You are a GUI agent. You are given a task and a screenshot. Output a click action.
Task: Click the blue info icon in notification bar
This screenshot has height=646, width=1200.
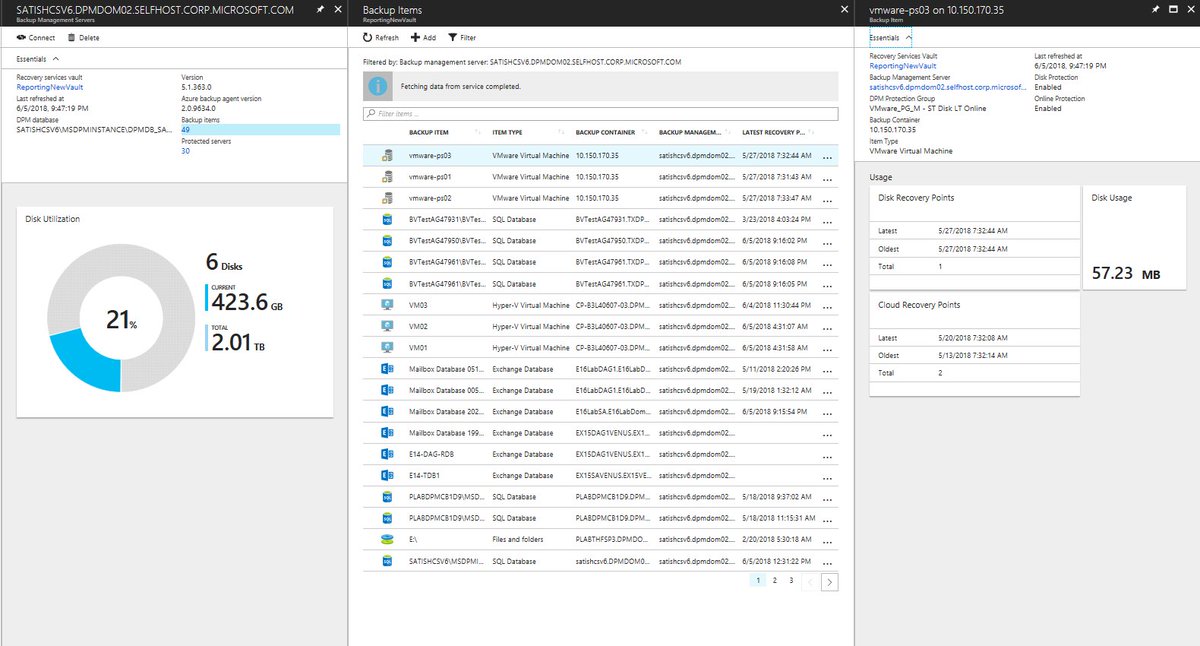point(378,86)
